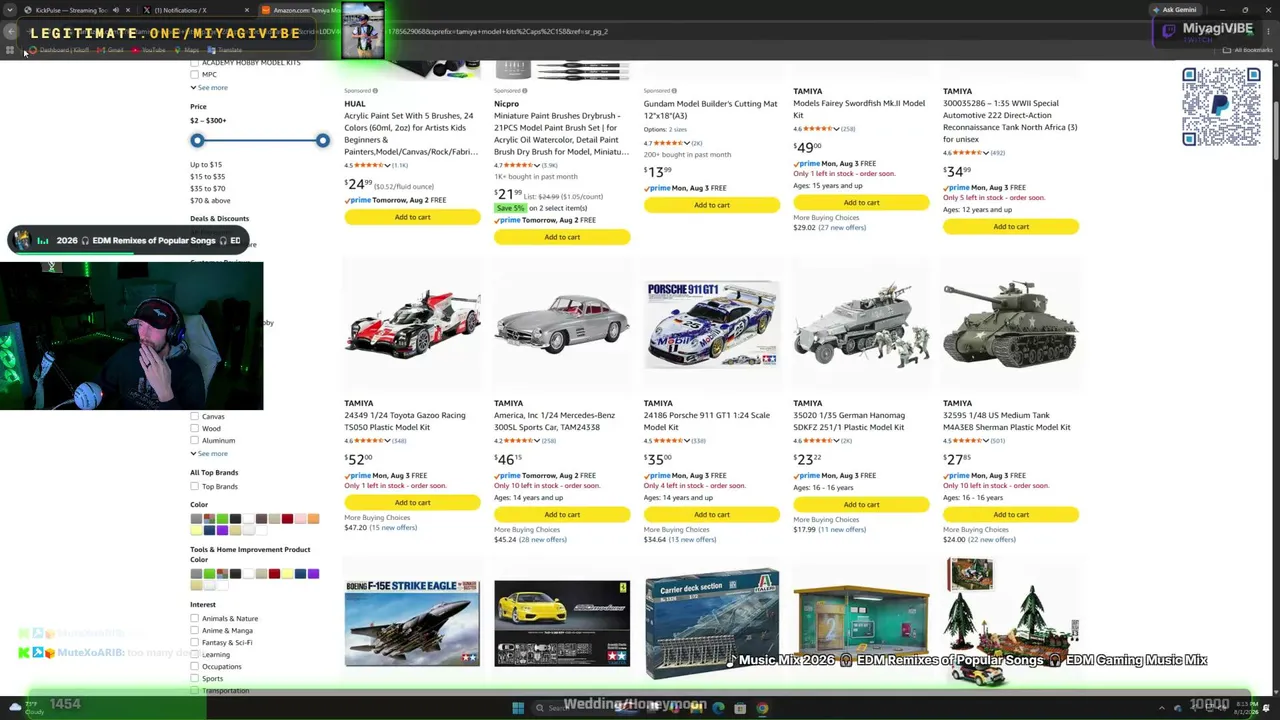Open All Bookmarks folder
The height and width of the screenshot is (720, 1280).
1248,50
